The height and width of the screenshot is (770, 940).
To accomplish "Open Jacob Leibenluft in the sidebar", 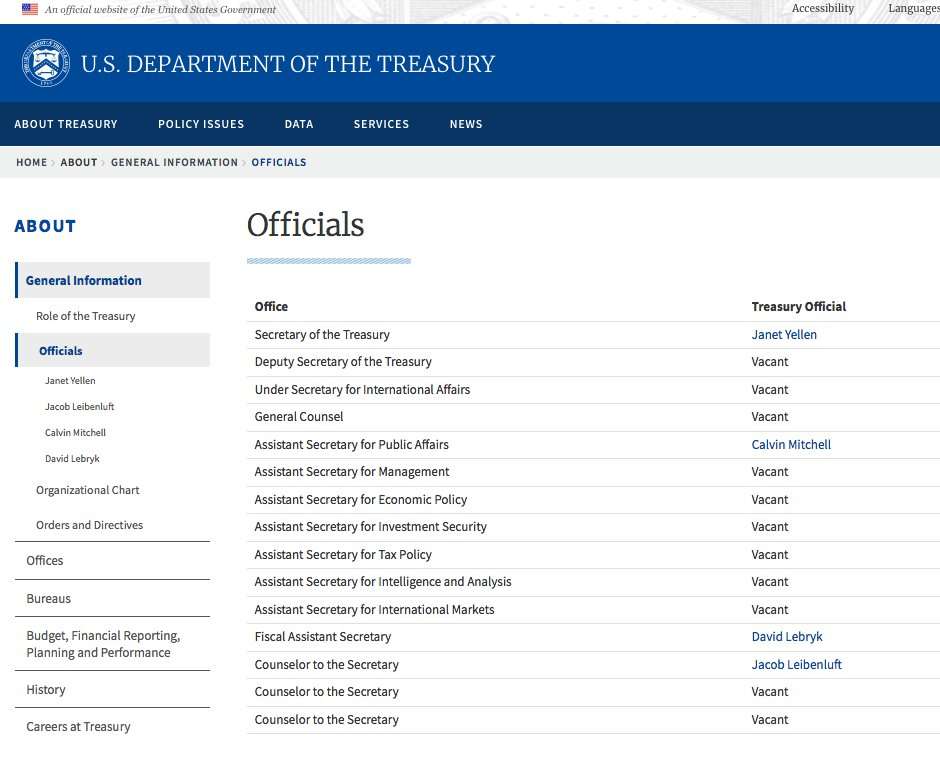I will coord(80,407).
